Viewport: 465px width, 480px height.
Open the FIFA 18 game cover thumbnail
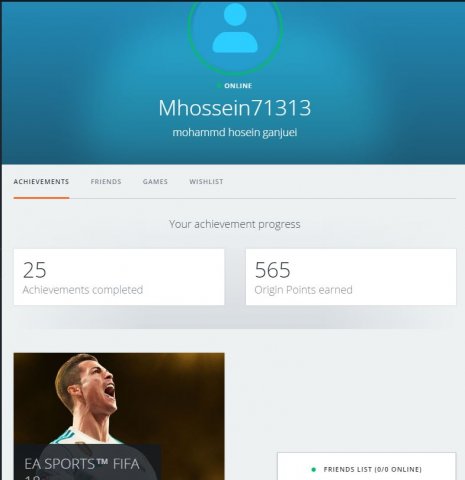[x=119, y=416]
